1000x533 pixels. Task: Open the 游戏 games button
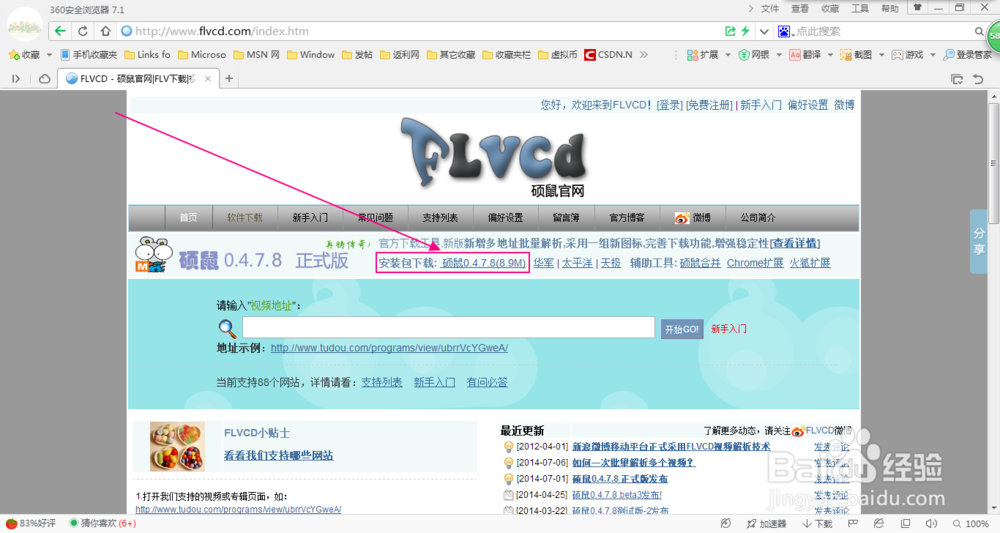pos(907,55)
